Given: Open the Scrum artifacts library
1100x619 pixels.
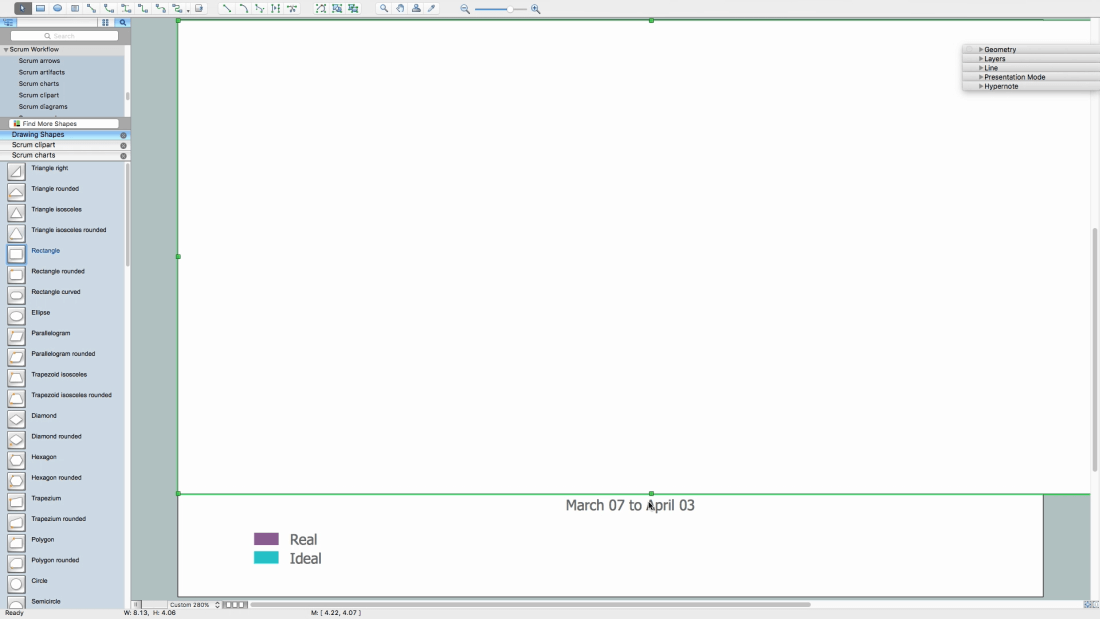Looking at the screenshot, I should 41,72.
